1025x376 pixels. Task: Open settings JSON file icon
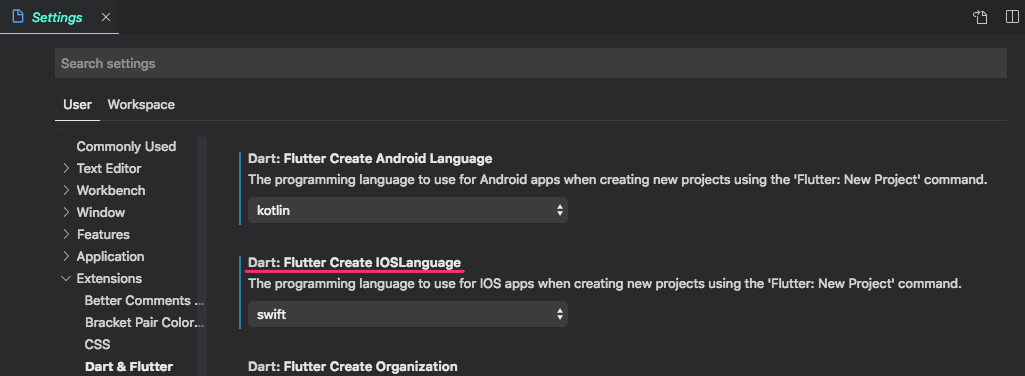click(x=980, y=17)
